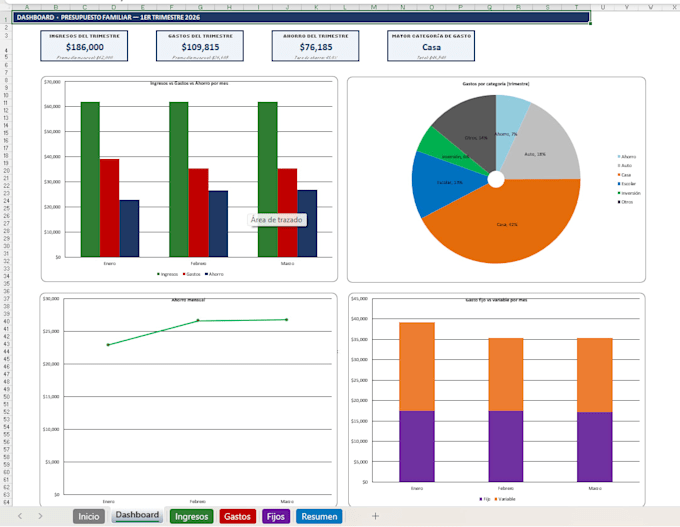680x527 pixels.
Task: Click the Enero green Ingresos bar
Action: point(90,180)
